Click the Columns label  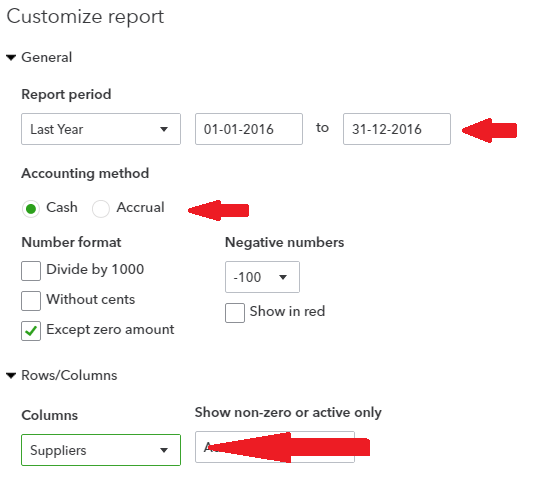pos(50,415)
